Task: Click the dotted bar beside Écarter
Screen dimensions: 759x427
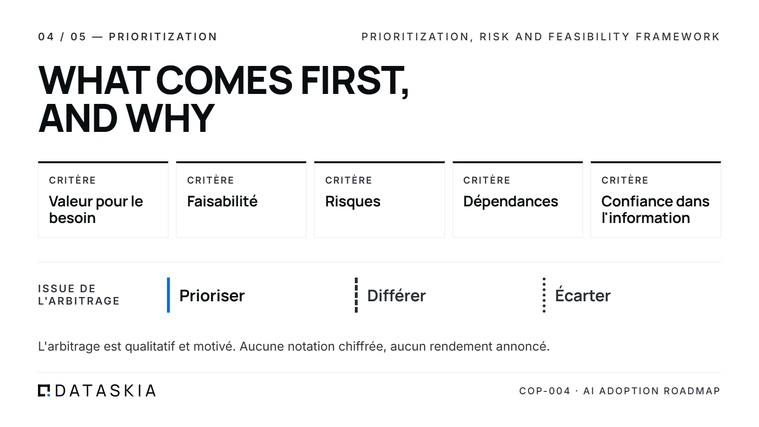Action: 544,295
